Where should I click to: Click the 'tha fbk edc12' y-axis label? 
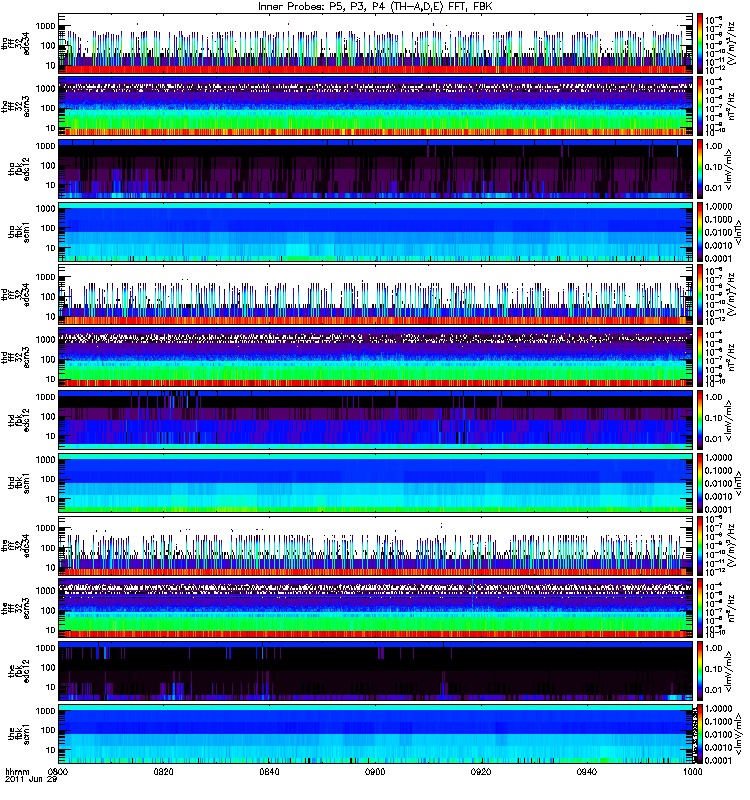click(x=19, y=169)
